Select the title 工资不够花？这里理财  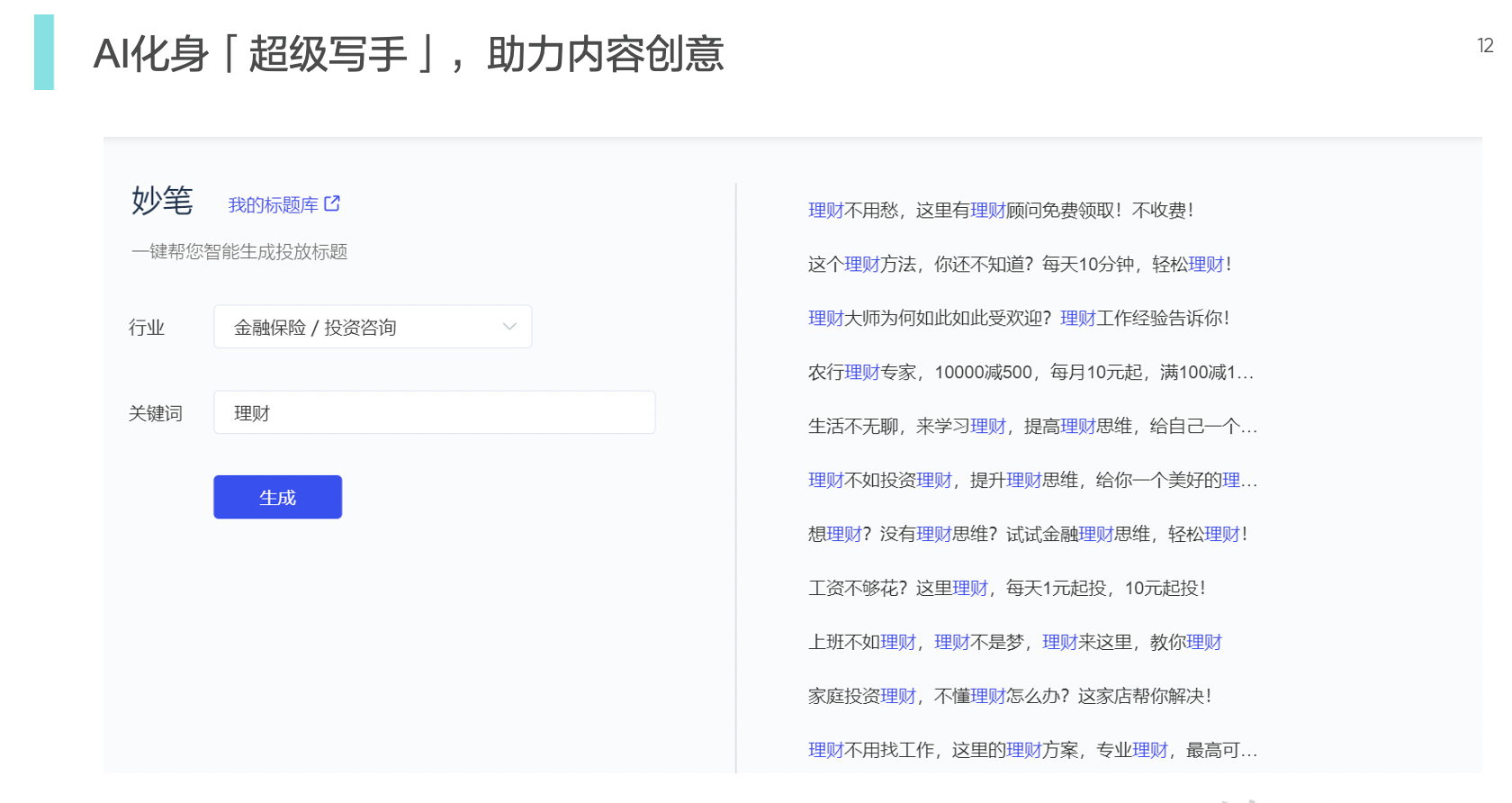pyautogui.click(x=1006, y=589)
